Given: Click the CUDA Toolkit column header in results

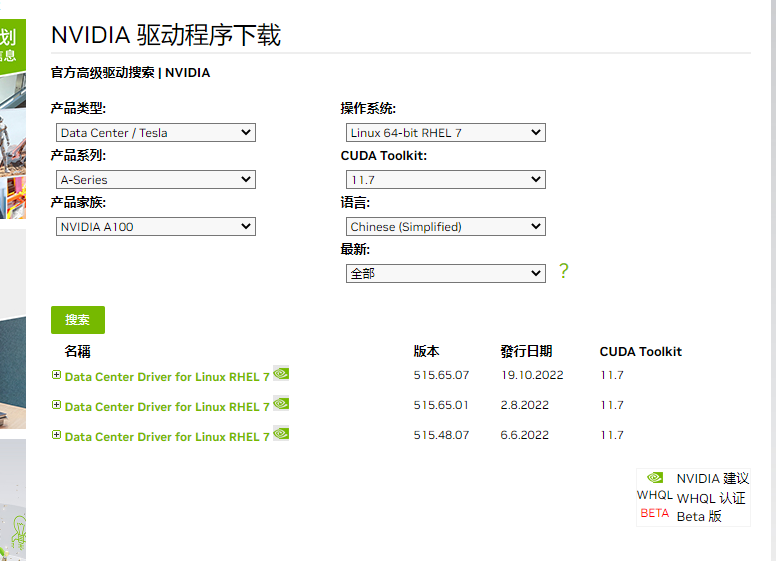Looking at the screenshot, I should point(640,351).
